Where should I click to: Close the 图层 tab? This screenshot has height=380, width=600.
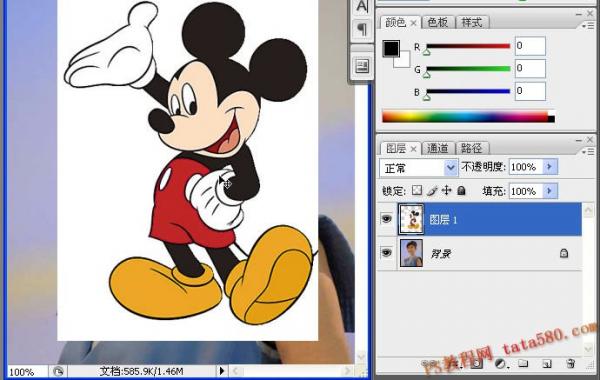pos(413,149)
